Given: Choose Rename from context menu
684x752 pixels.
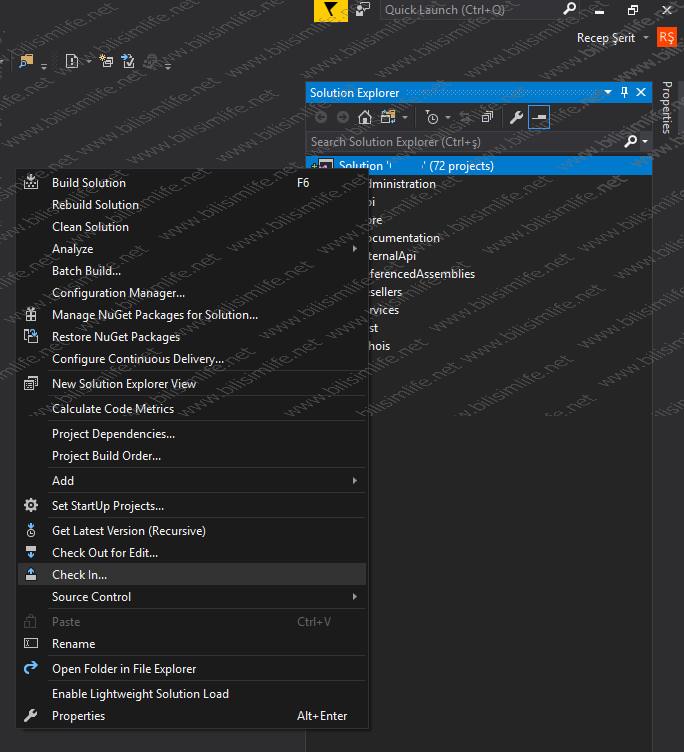Looking at the screenshot, I should coord(192,644).
